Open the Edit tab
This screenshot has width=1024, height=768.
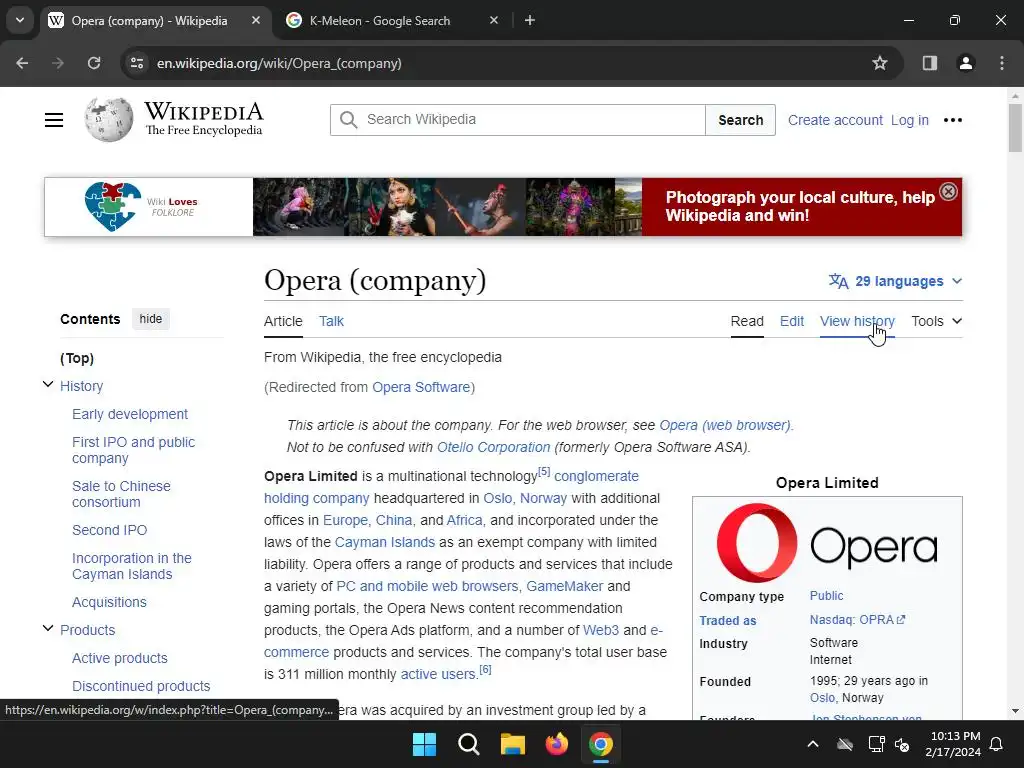792,321
